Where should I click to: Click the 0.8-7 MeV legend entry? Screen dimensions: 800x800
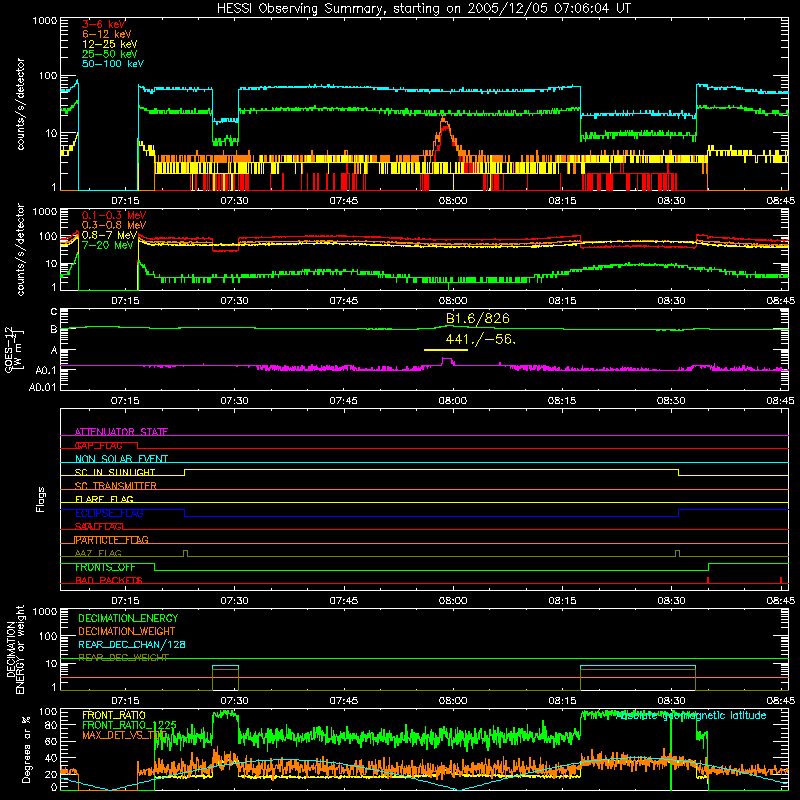point(110,235)
